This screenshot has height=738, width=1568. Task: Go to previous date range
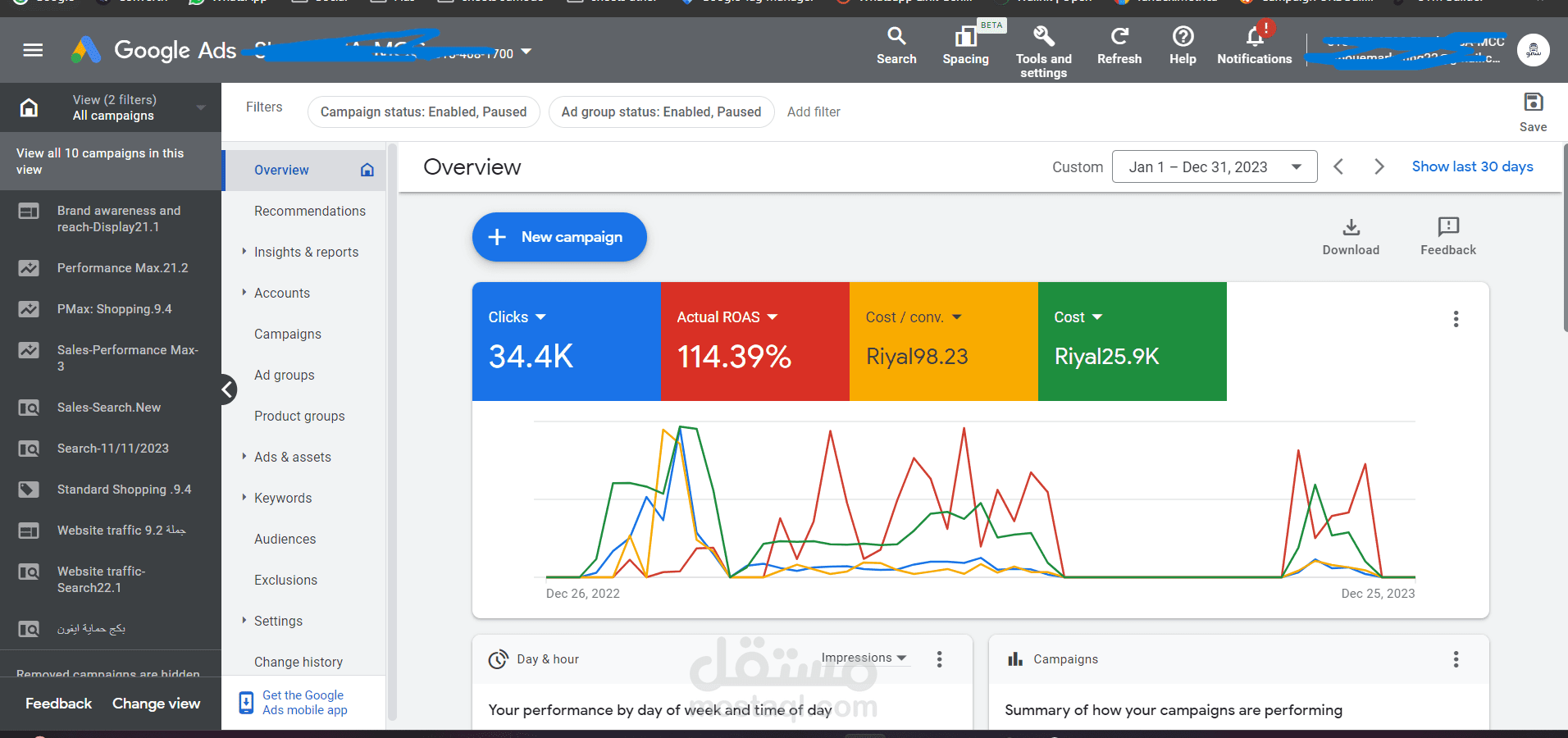coord(1338,166)
